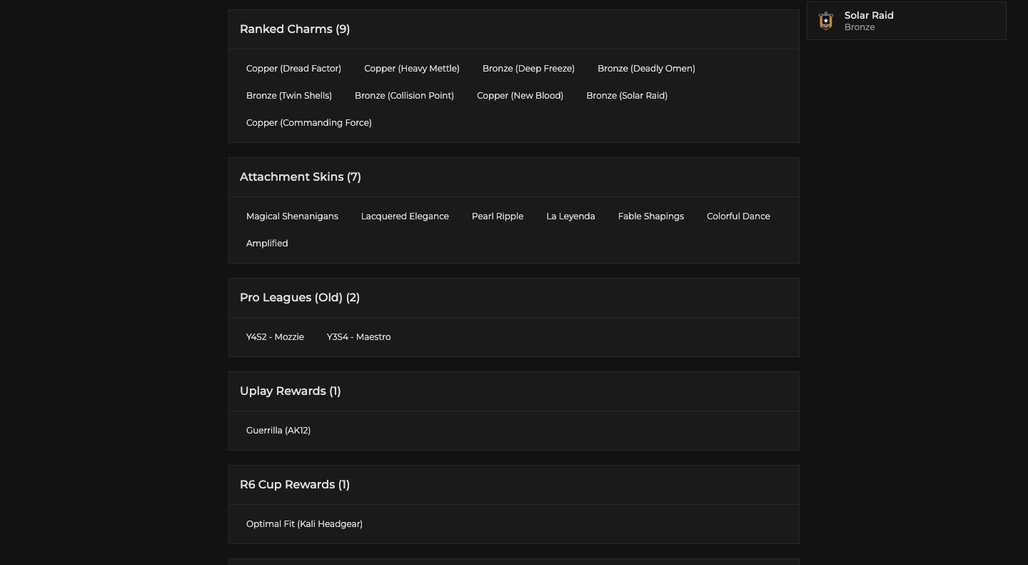Screen dimensions: 1028x565
Task: Select Y3S4 - Maestro pro league item
Action: tap(359, 337)
